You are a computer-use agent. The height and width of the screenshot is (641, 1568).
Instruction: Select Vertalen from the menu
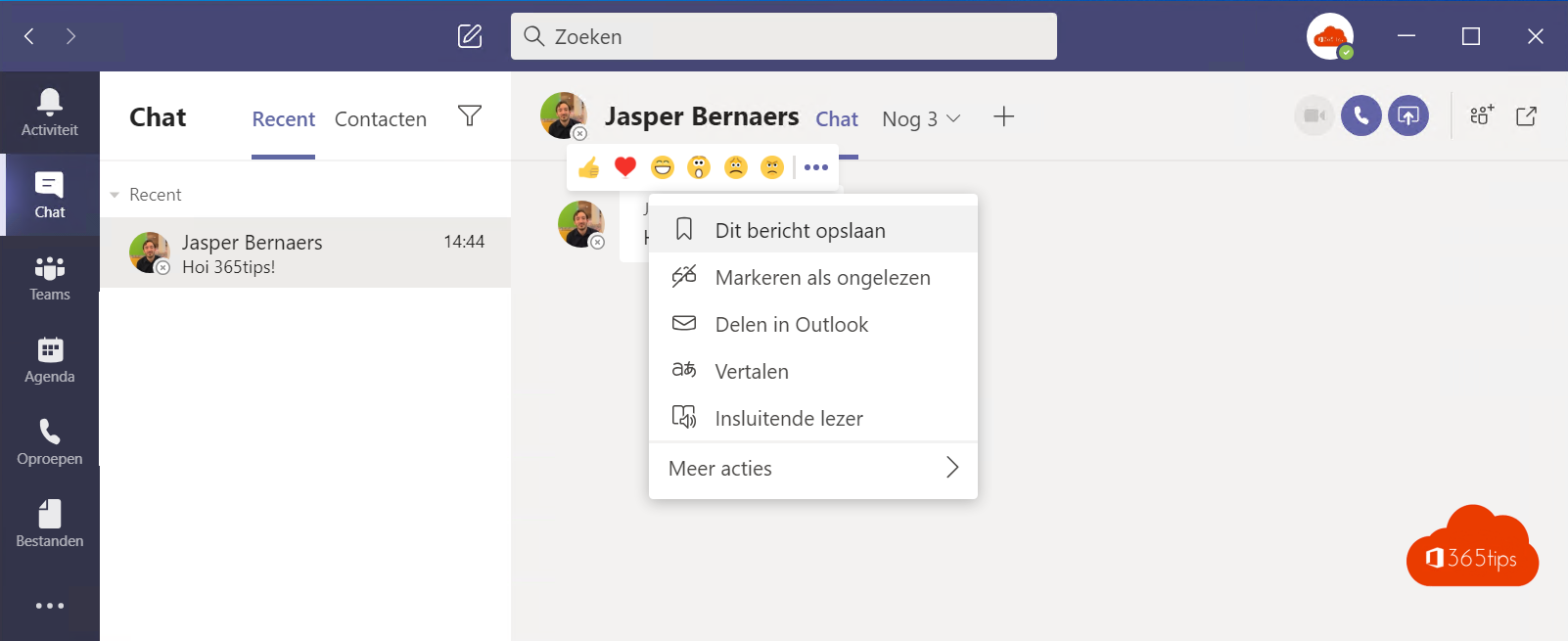pos(813,371)
